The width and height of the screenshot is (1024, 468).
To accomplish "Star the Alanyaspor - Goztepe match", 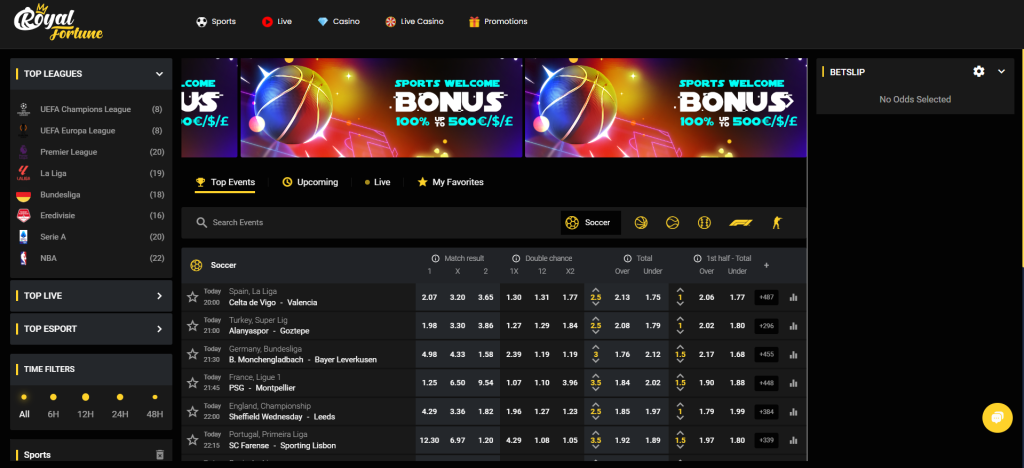I will (x=193, y=326).
